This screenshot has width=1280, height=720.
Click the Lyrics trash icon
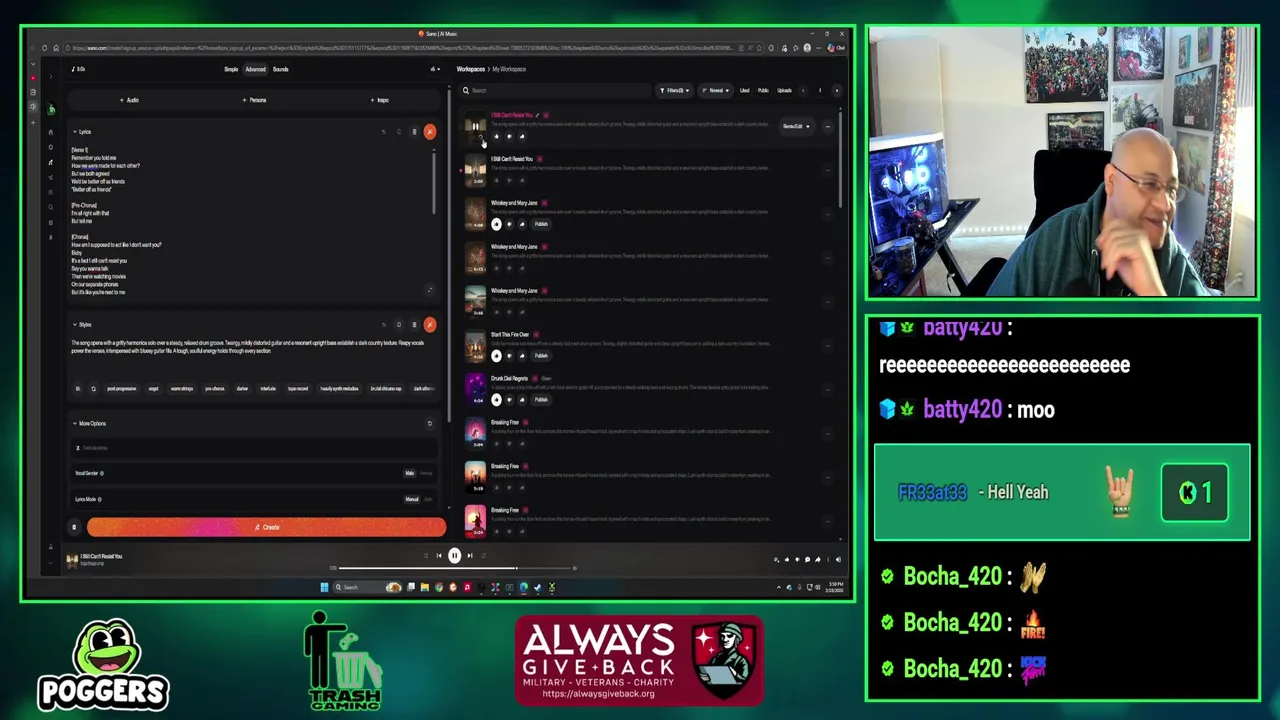(414, 132)
